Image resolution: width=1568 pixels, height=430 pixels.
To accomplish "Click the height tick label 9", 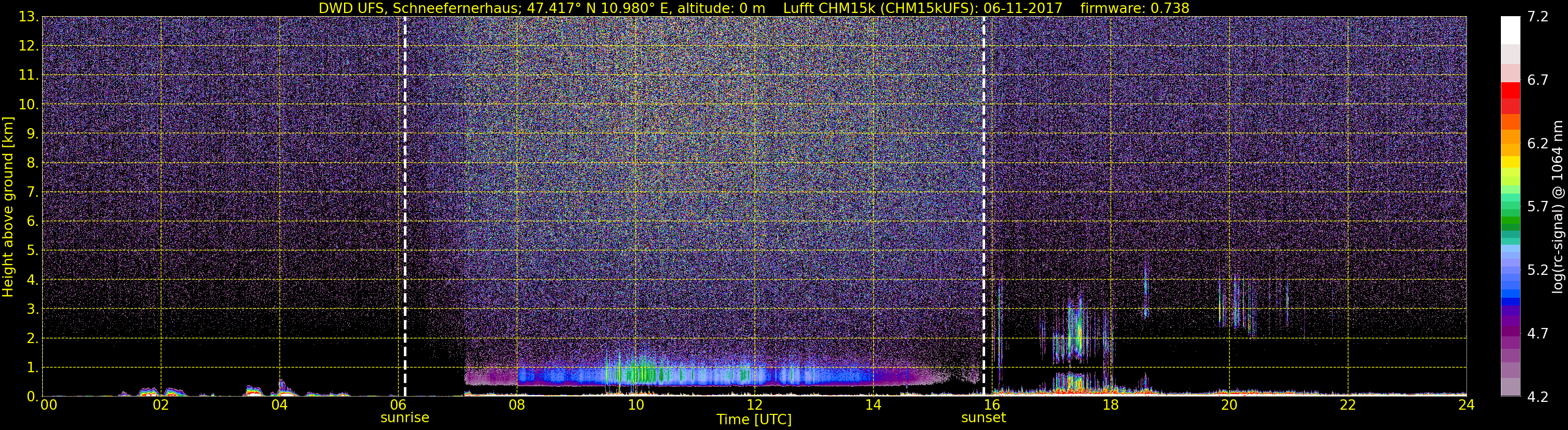I will pos(32,134).
